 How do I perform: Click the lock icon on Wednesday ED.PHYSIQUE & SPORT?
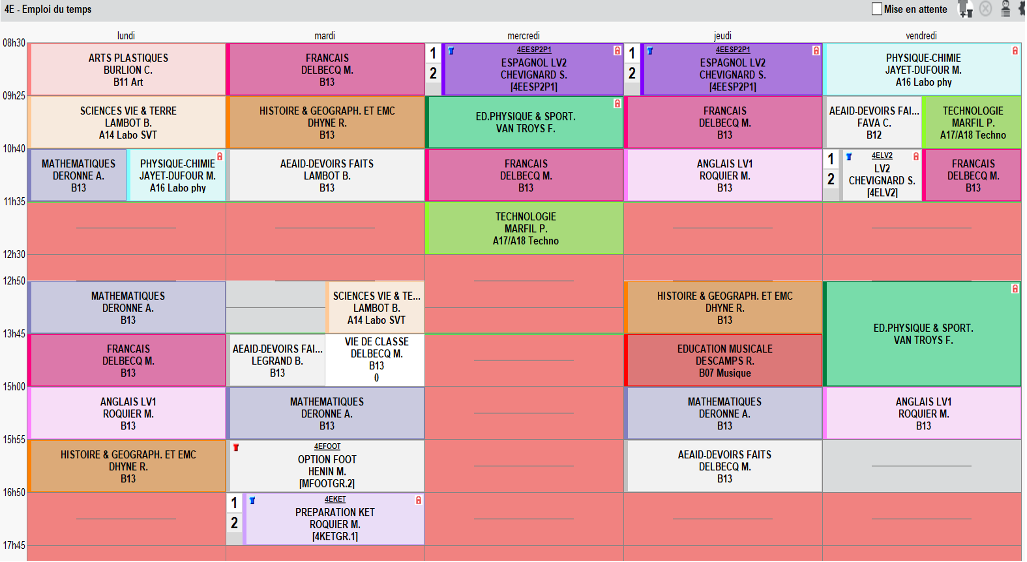click(617, 103)
